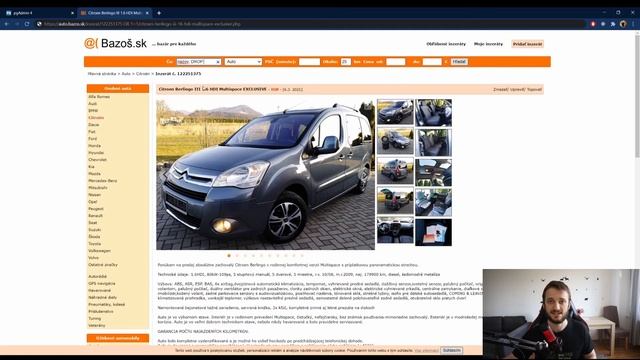Open Viac informácií cookie link
The height and width of the screenshot is (360, 640).
pyautogui.click(x=427, y=351)
